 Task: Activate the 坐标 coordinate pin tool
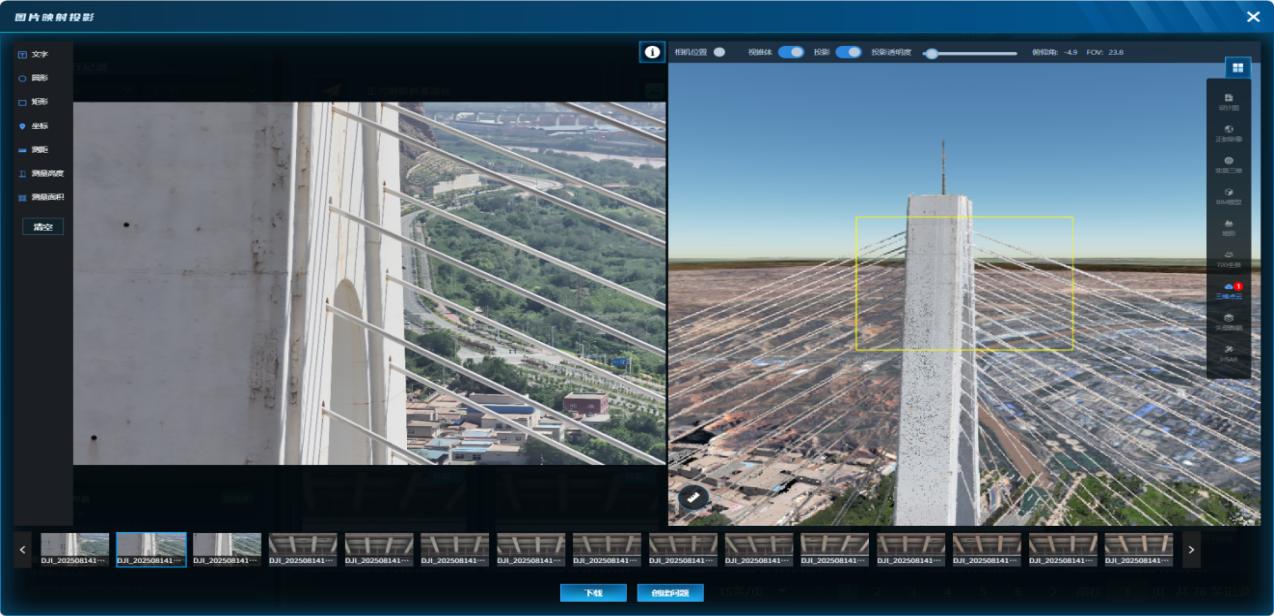click(x=33, y=126)
